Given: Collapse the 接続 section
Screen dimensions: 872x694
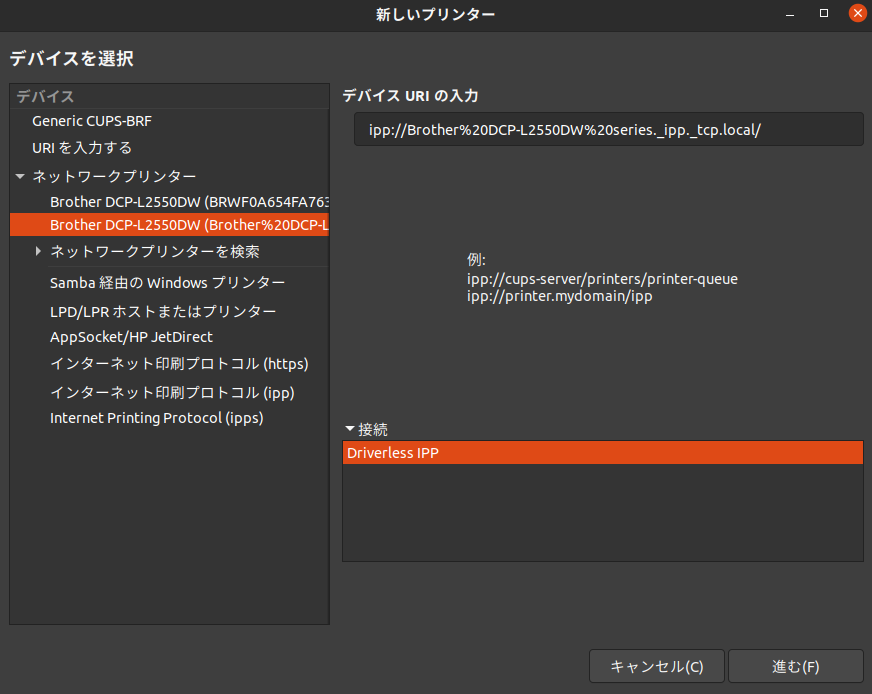Looking at the screenshot, I should [350, 428].
